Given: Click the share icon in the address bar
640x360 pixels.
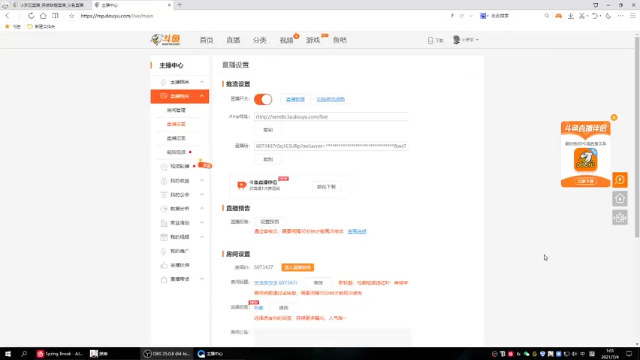Looking at the screenshot, I should pyautogui.click(x=462, y=16).
